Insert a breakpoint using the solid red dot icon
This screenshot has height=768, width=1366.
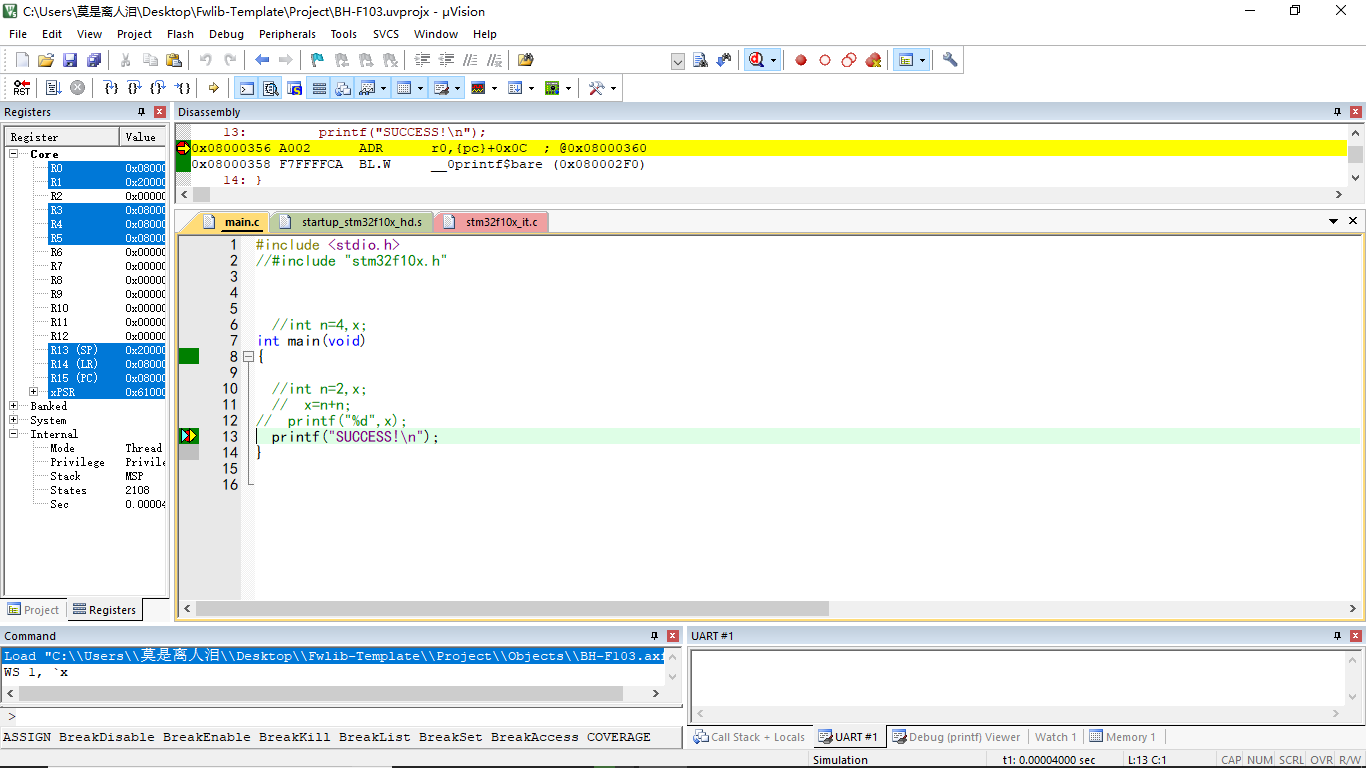tap(801, 60)
